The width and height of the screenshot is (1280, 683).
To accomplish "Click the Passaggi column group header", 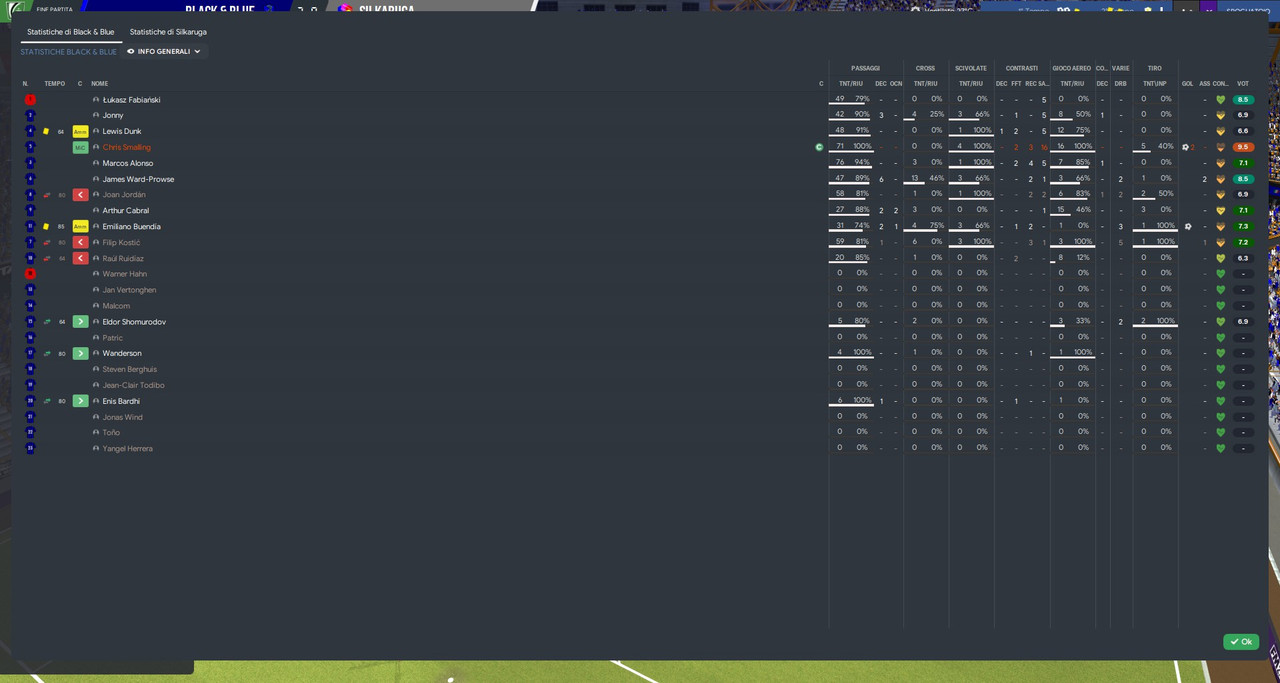I will (x=866, y=69).
